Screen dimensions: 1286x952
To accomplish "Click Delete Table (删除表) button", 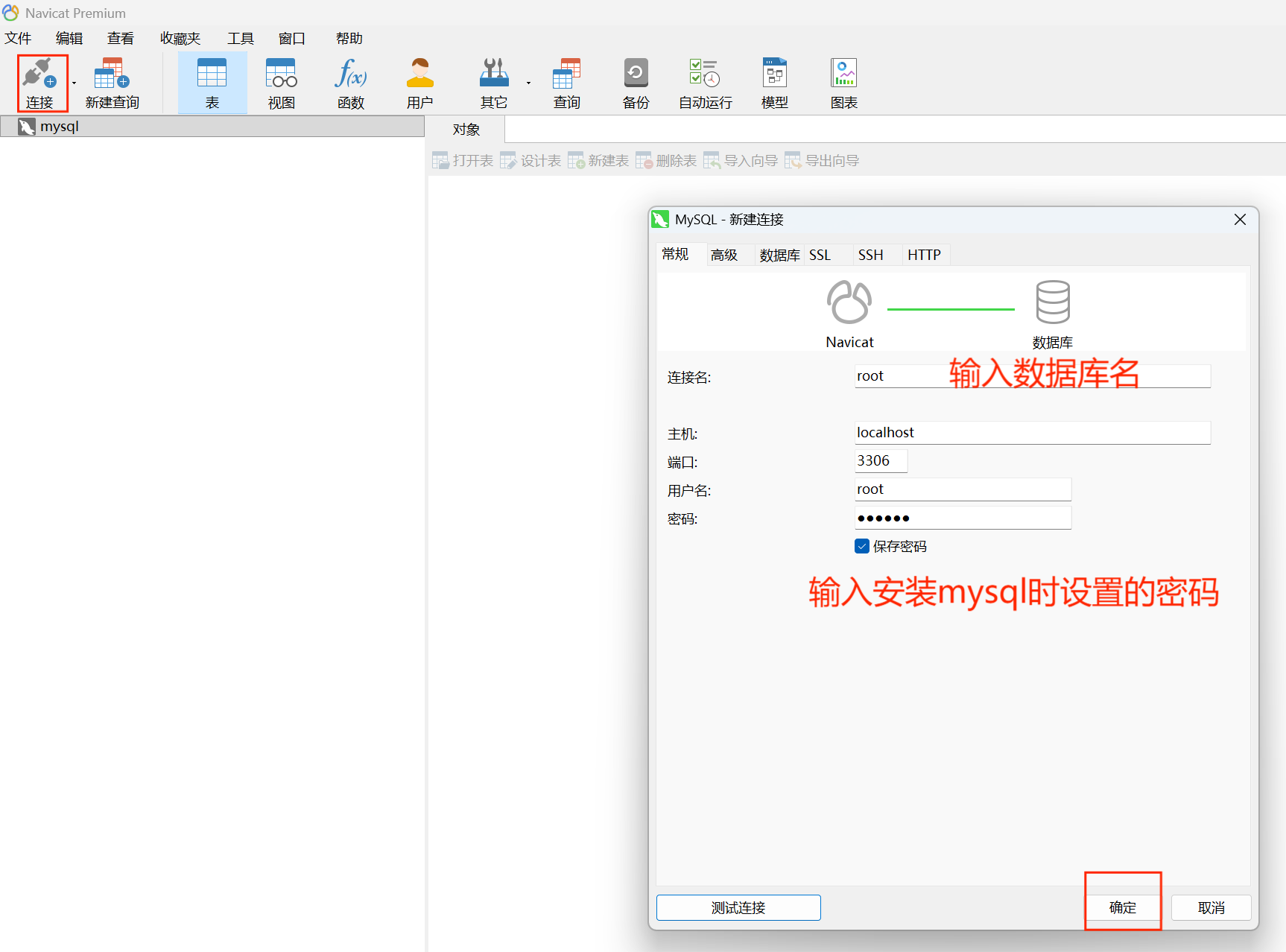I will (x=666, y=161).
